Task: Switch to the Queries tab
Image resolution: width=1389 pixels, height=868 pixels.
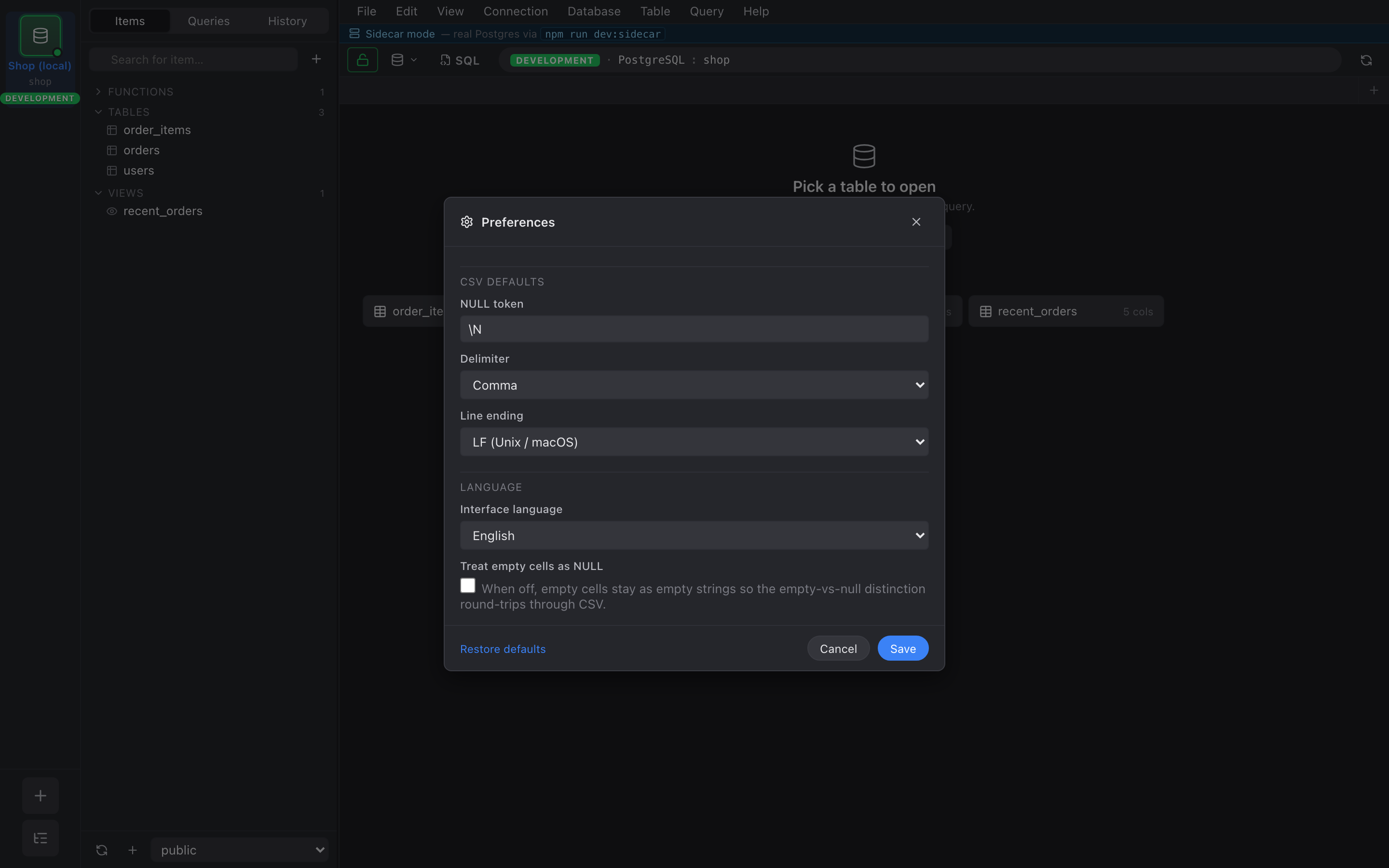Action: click(x=208, y=21)
